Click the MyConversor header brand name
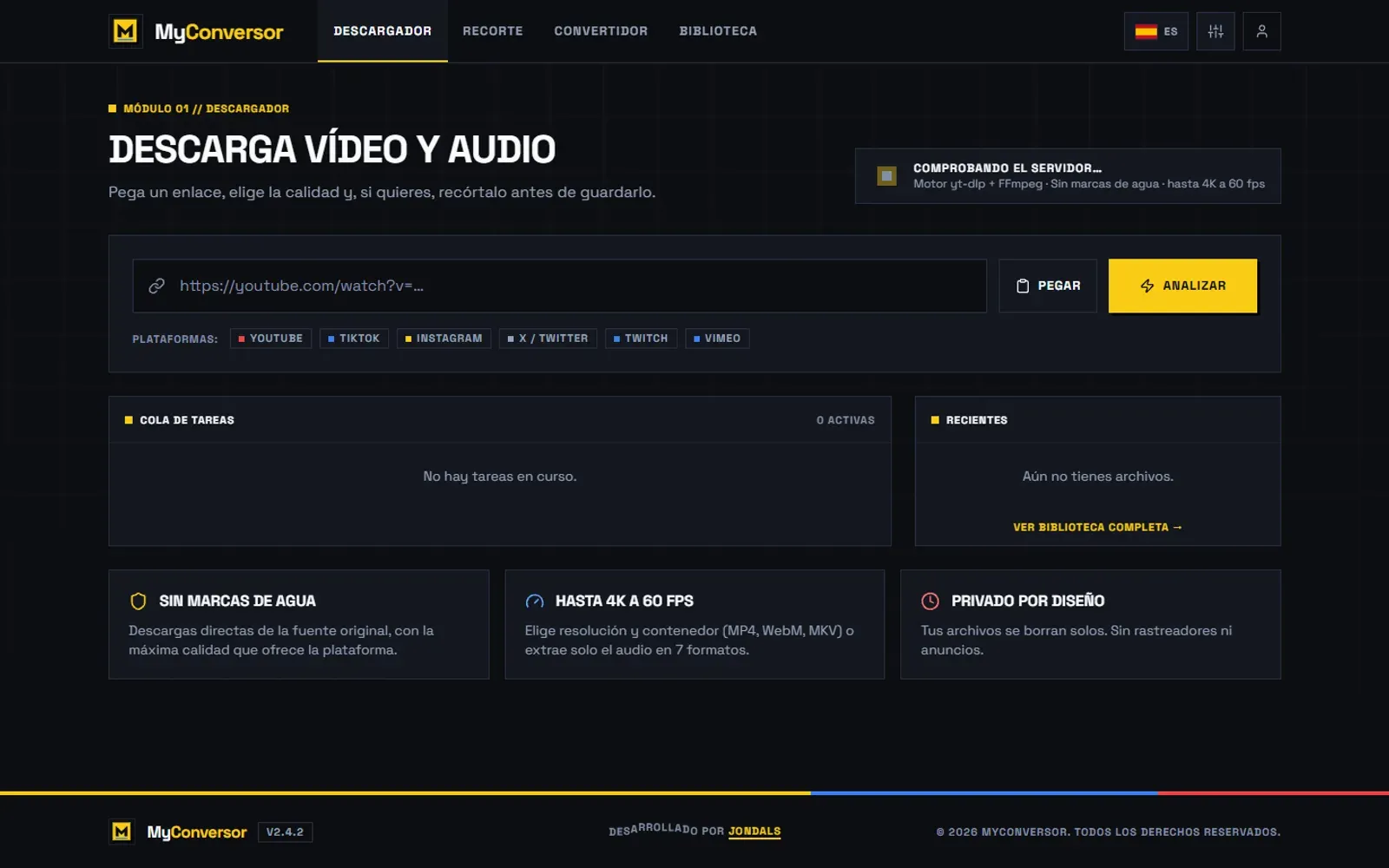Viewport: 1389px width, 868px height. (219, 32)
